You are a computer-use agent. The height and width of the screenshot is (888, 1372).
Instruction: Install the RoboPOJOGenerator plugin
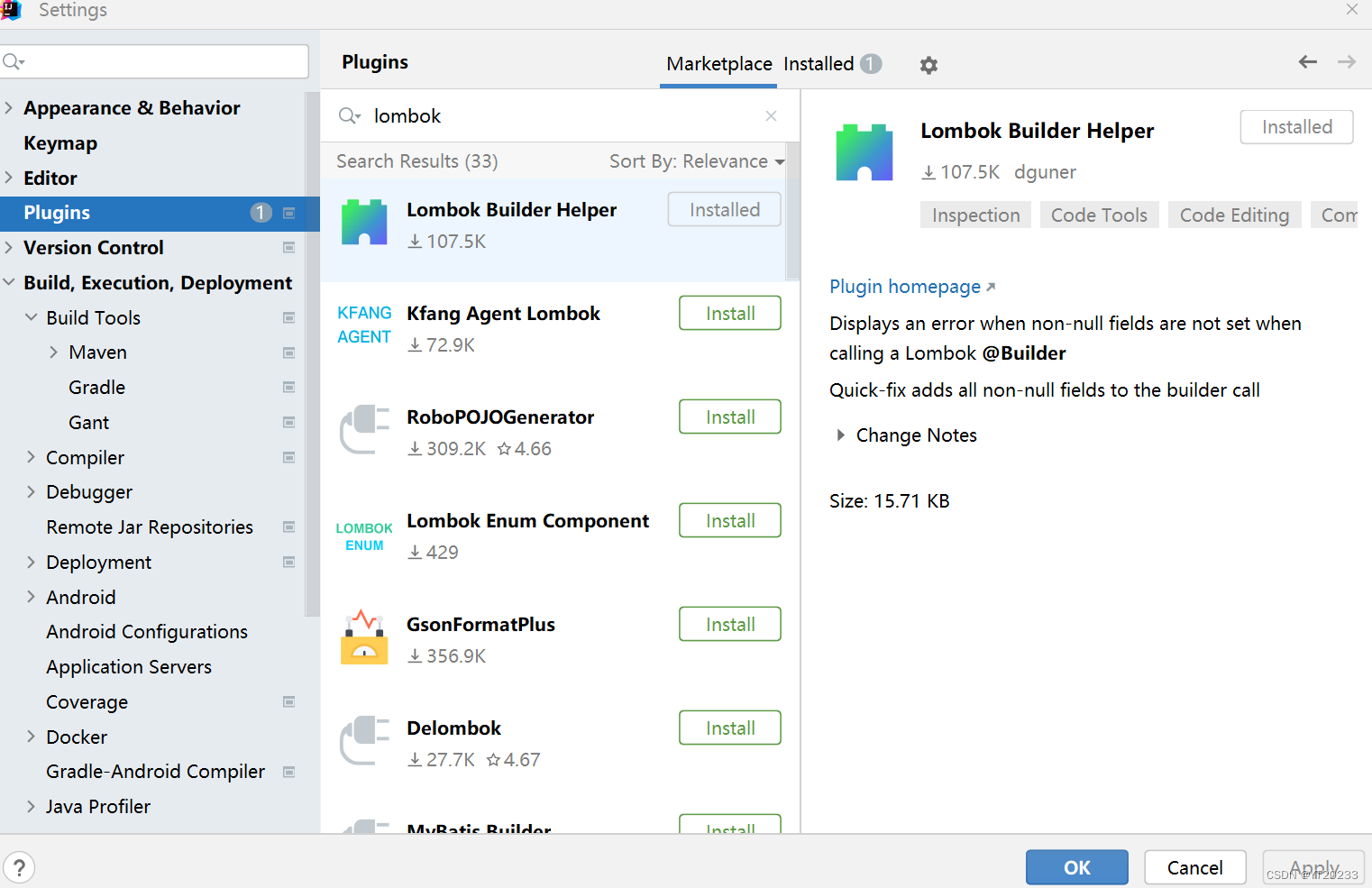click(x=730, y=417)
